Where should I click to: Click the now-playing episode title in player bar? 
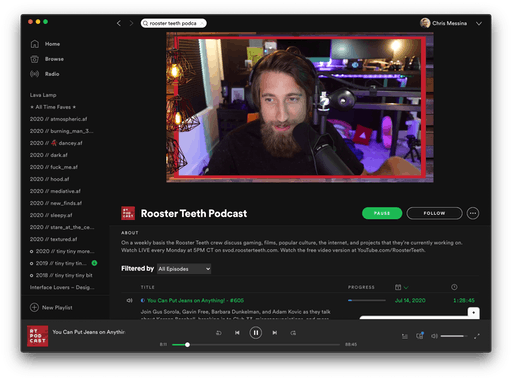[x=88, y=332]
